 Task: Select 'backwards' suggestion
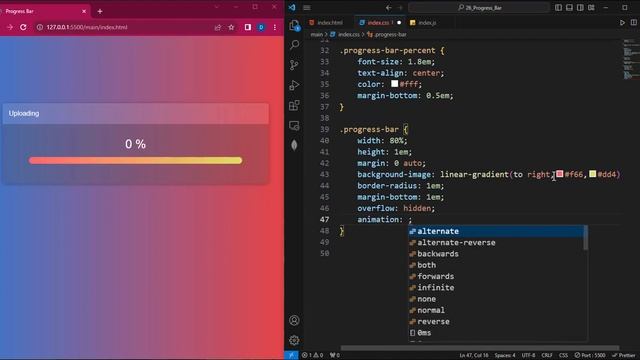click(496, 254)
